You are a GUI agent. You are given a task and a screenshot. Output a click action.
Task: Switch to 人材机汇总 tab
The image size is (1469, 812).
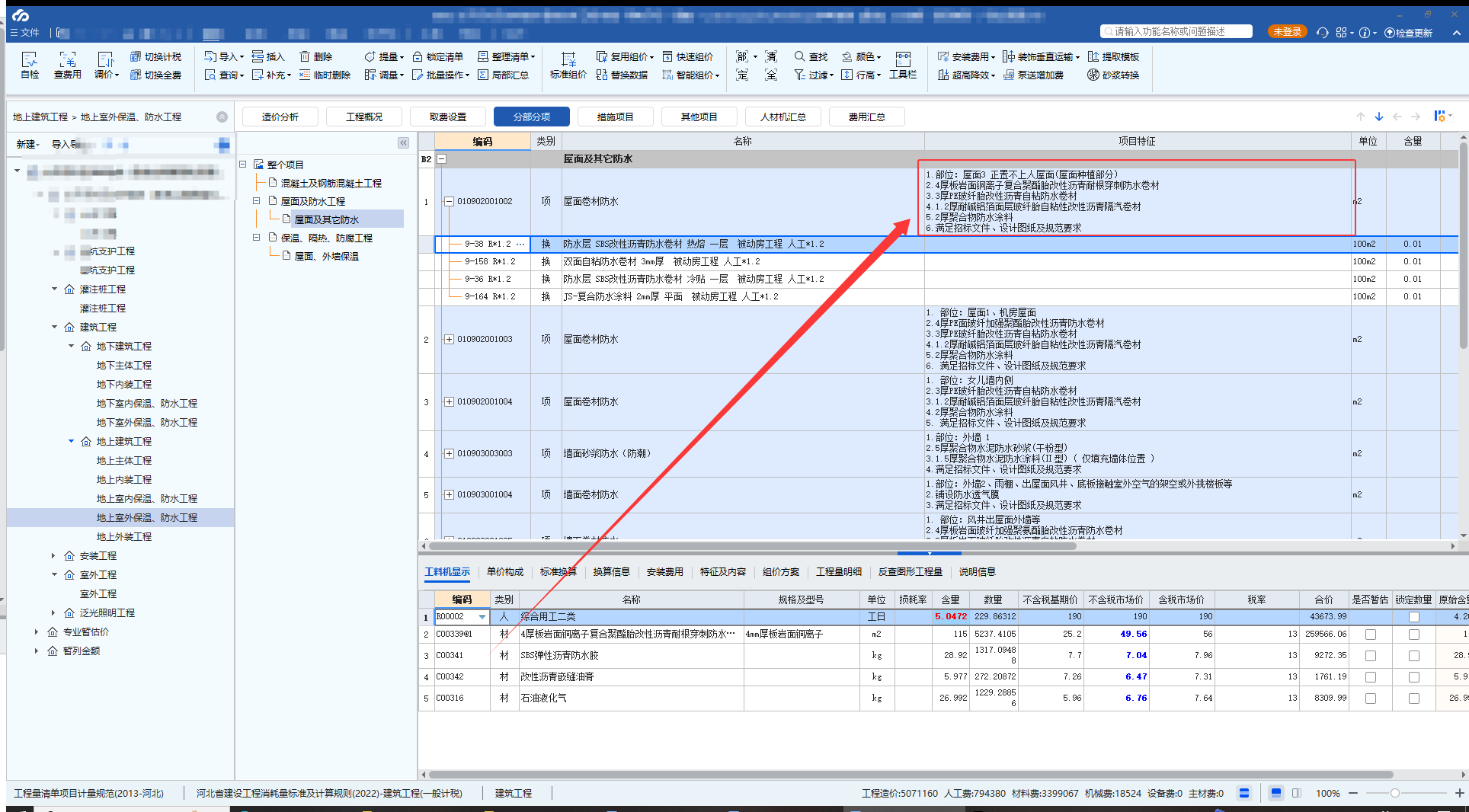[x=783, y=117]
